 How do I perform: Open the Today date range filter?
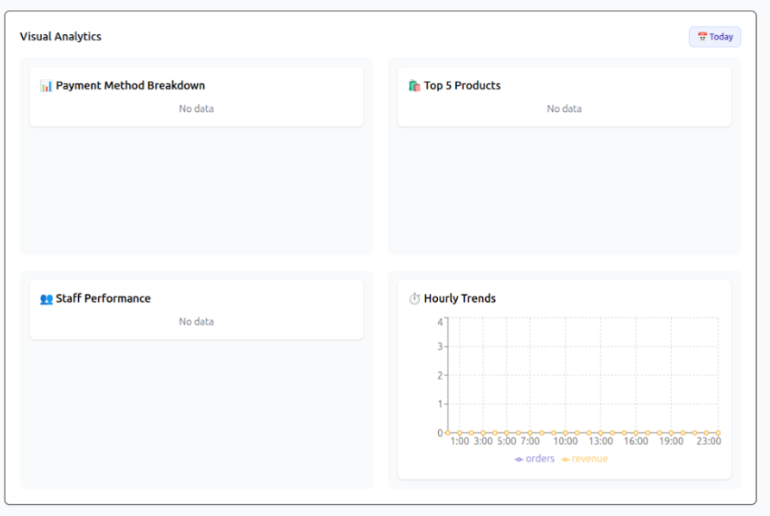(715, 37)
